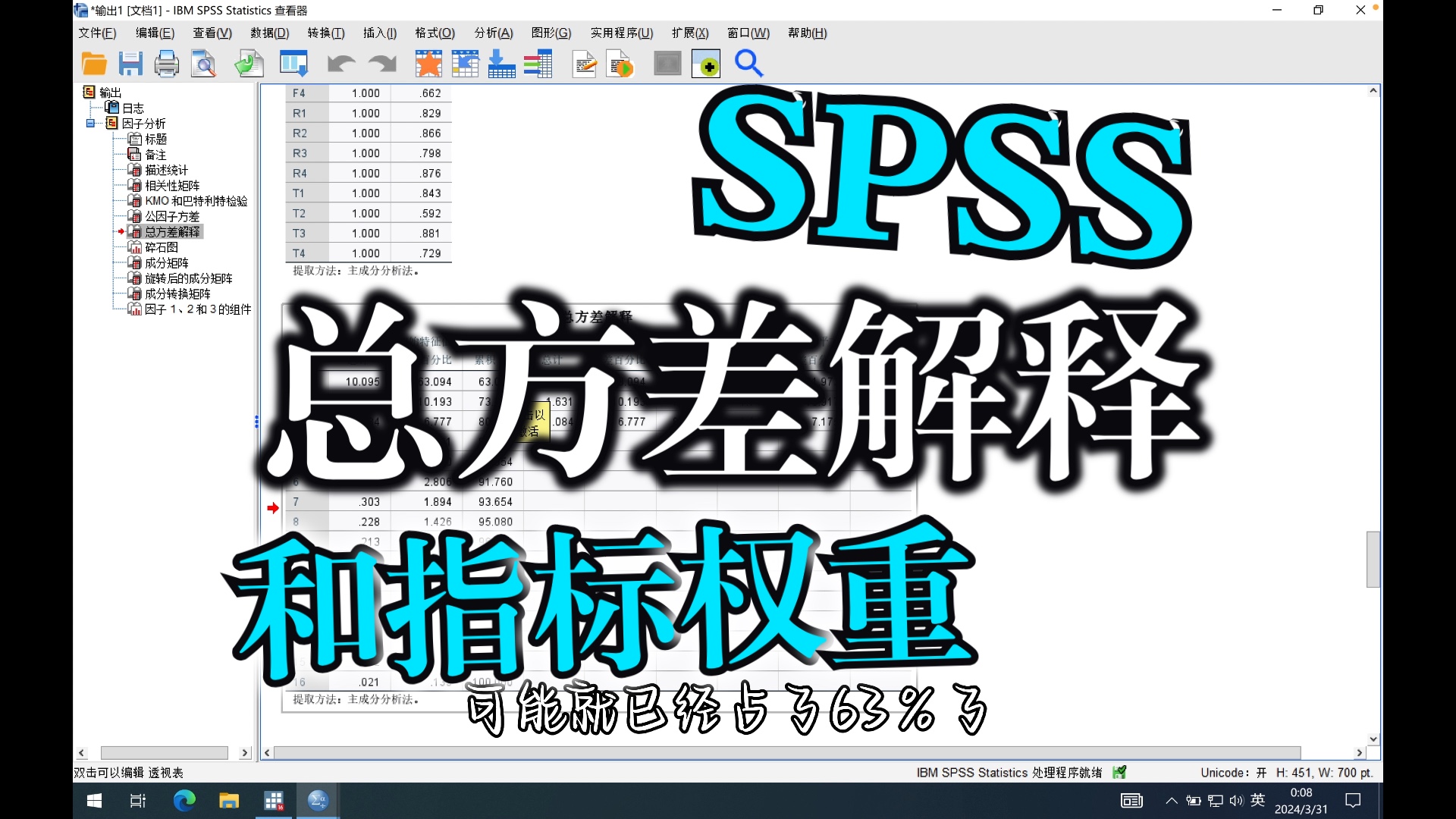Open the 帮助 menu
Image resolution: width=1456 pixels, height=819 pixels.
coord(808,33)
